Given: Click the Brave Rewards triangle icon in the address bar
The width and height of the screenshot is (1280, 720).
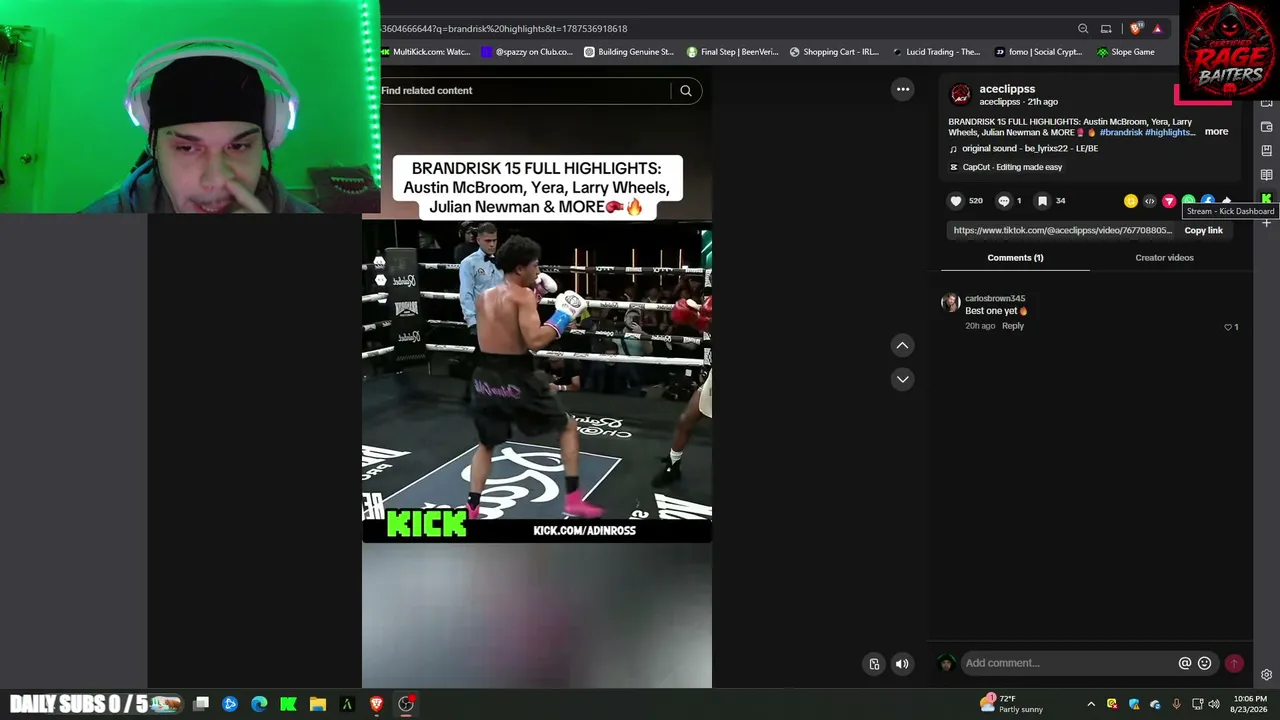Looking at the screenshot, I should point(1157,29).
